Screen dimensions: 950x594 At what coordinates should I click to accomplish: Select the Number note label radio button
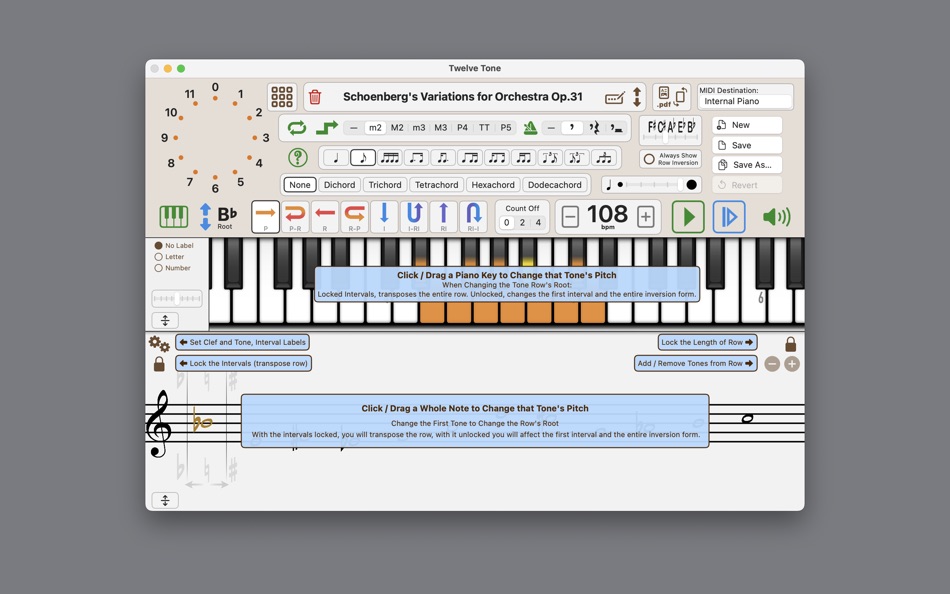158,267
